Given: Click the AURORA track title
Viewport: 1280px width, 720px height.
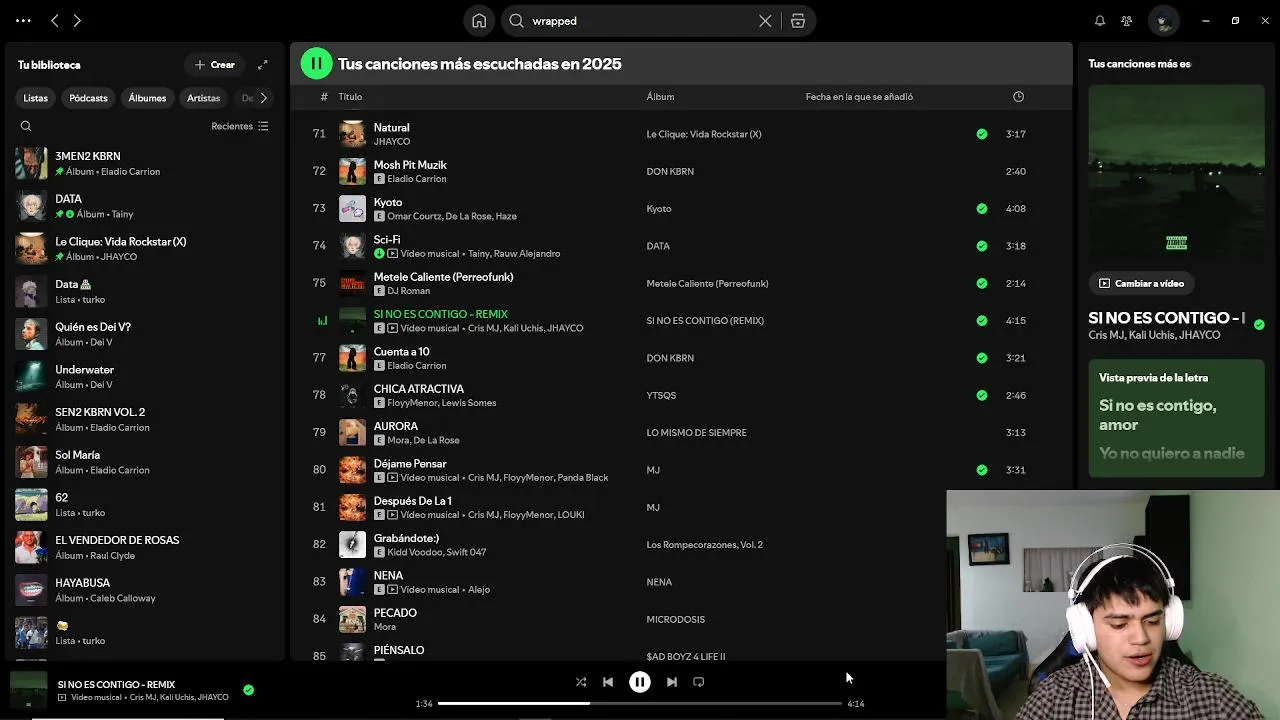Looking at the screenshot, I should click(396, 426).
